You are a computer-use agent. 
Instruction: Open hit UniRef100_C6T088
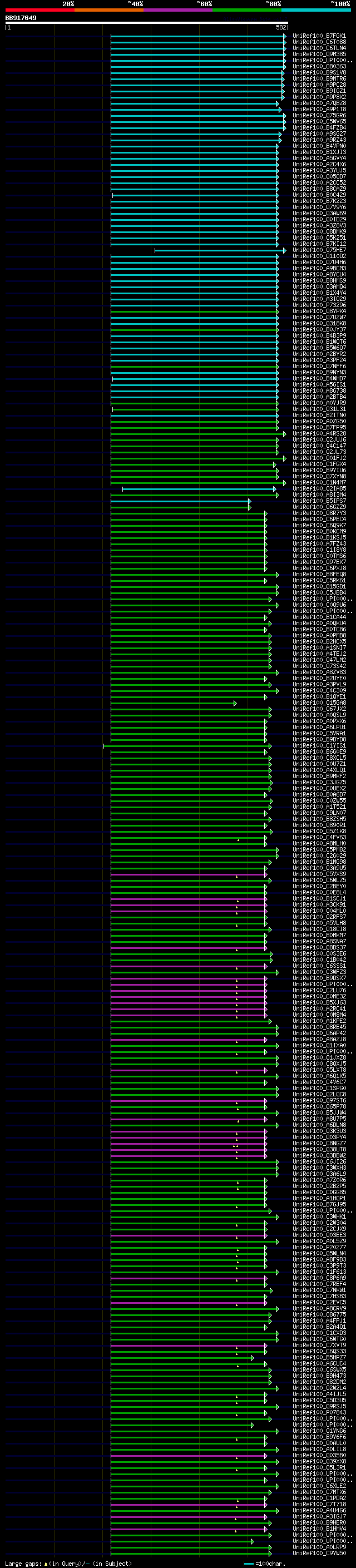click(x=319, y=42)
